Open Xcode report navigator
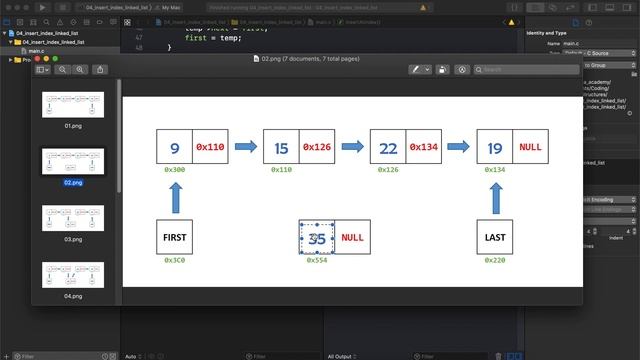The width and height of the screenshot is (640, 360). pyautogui.click(x=113, y=22)
